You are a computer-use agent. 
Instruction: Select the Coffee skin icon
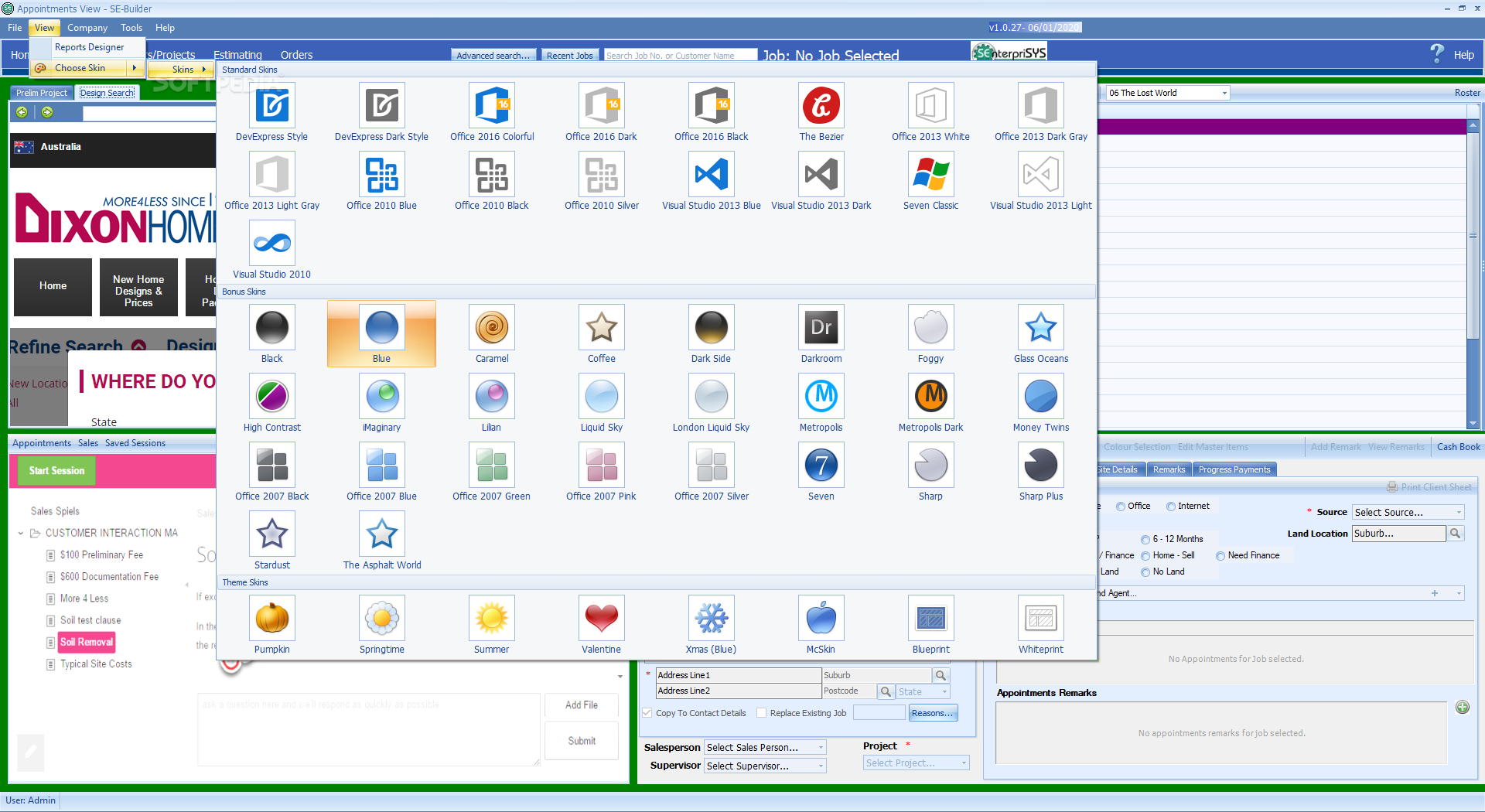tap(602, 328)
